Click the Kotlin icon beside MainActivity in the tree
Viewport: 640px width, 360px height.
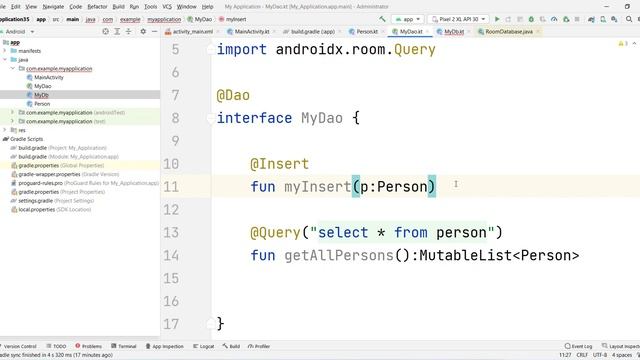pyautogui.click(x=29, y=77)
